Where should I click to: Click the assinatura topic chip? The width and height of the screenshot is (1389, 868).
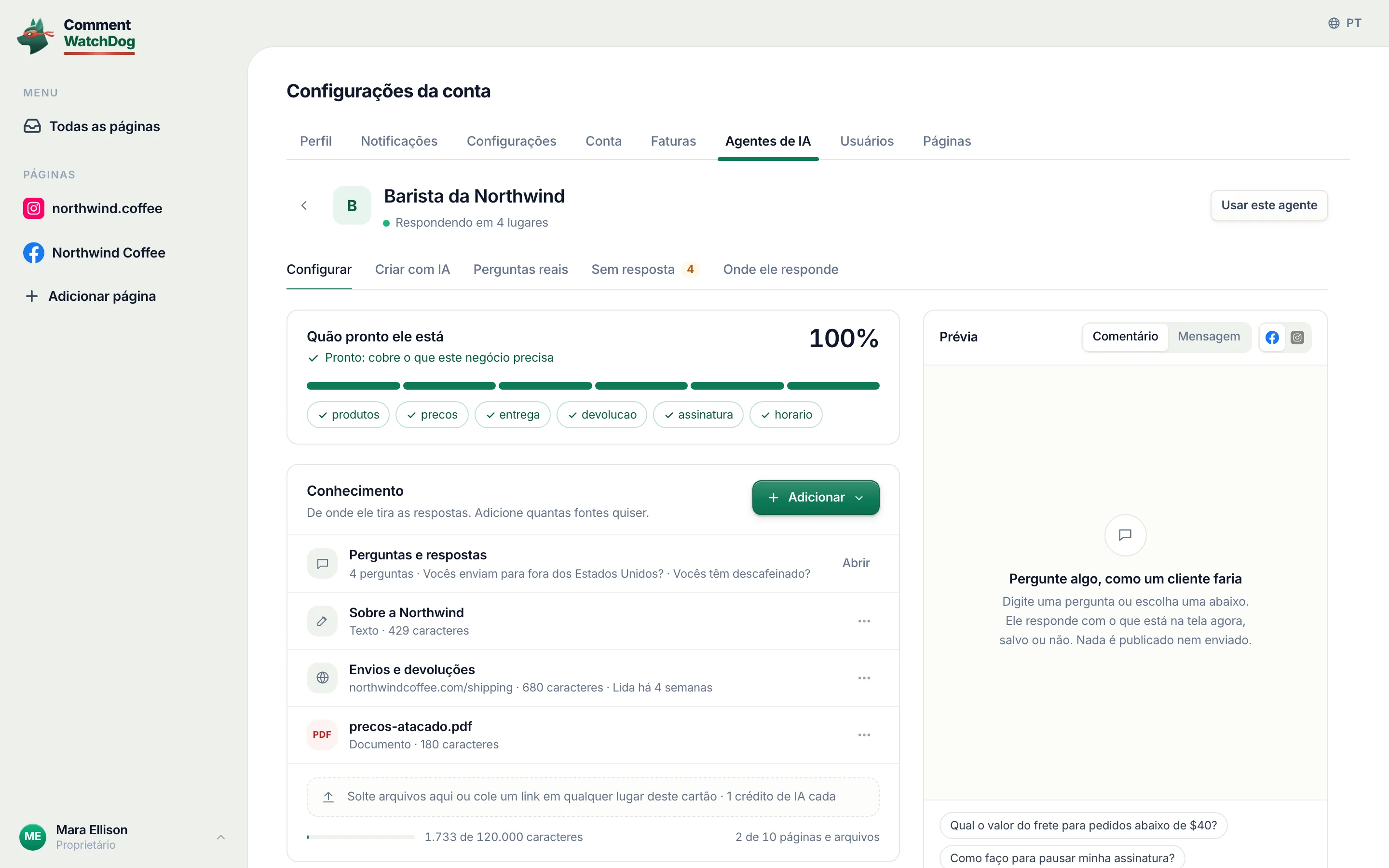point(698,415)
